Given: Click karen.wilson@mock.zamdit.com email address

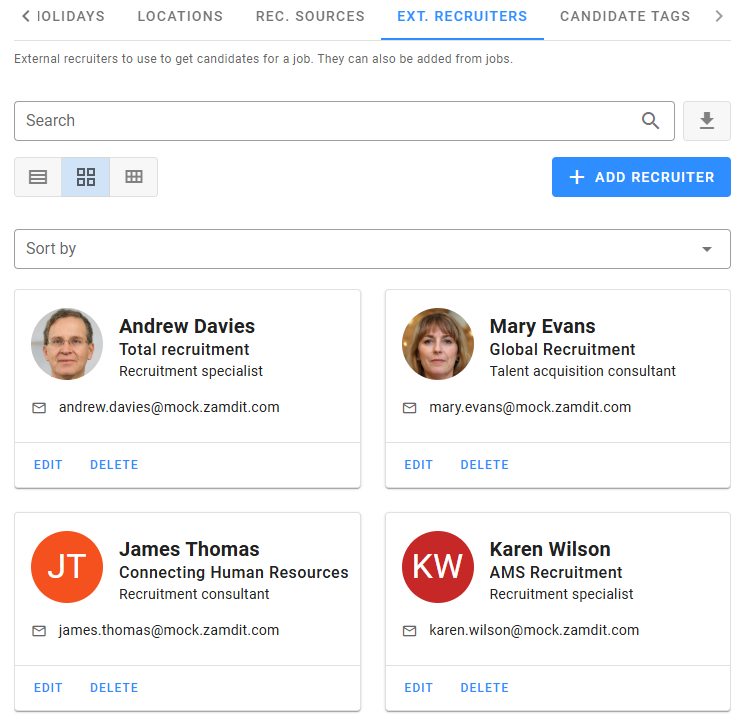Looking at the screenshot, I should pyautogui.click(x=534, y=630).
